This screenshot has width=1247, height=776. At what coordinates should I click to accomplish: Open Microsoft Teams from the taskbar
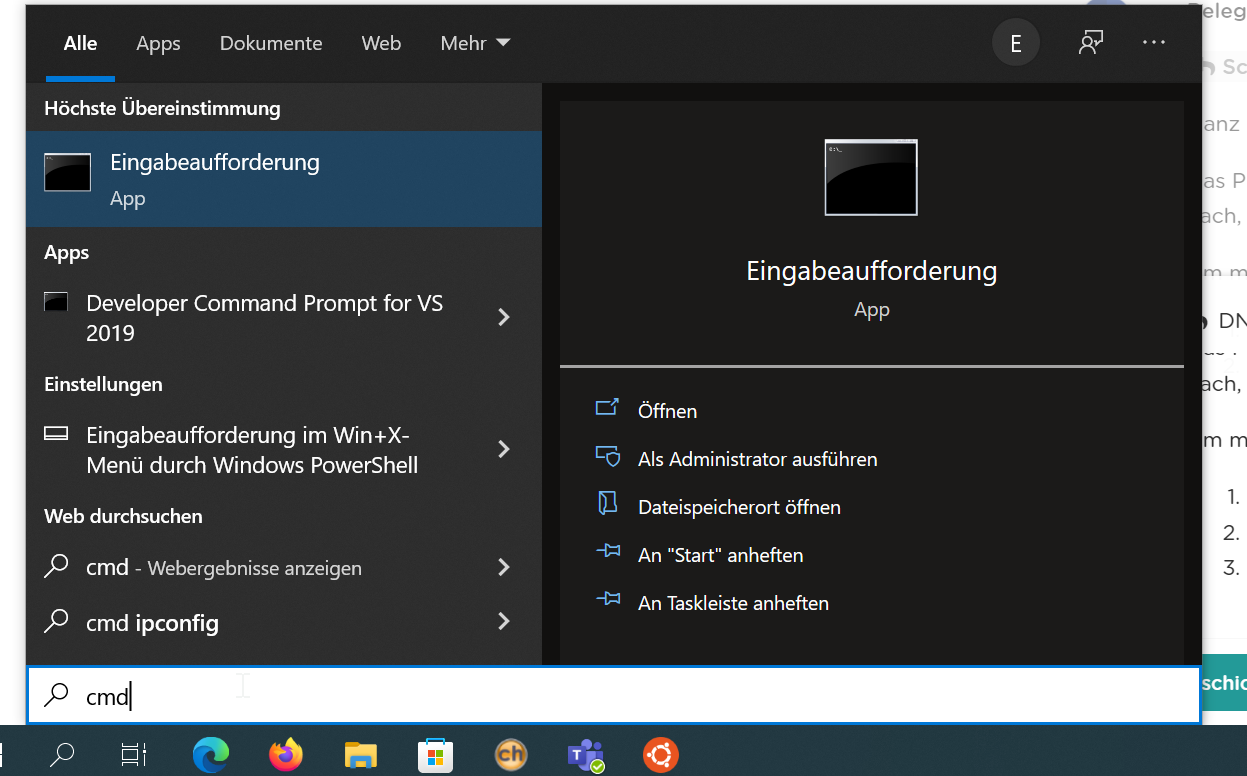click(x=585, y=754)
